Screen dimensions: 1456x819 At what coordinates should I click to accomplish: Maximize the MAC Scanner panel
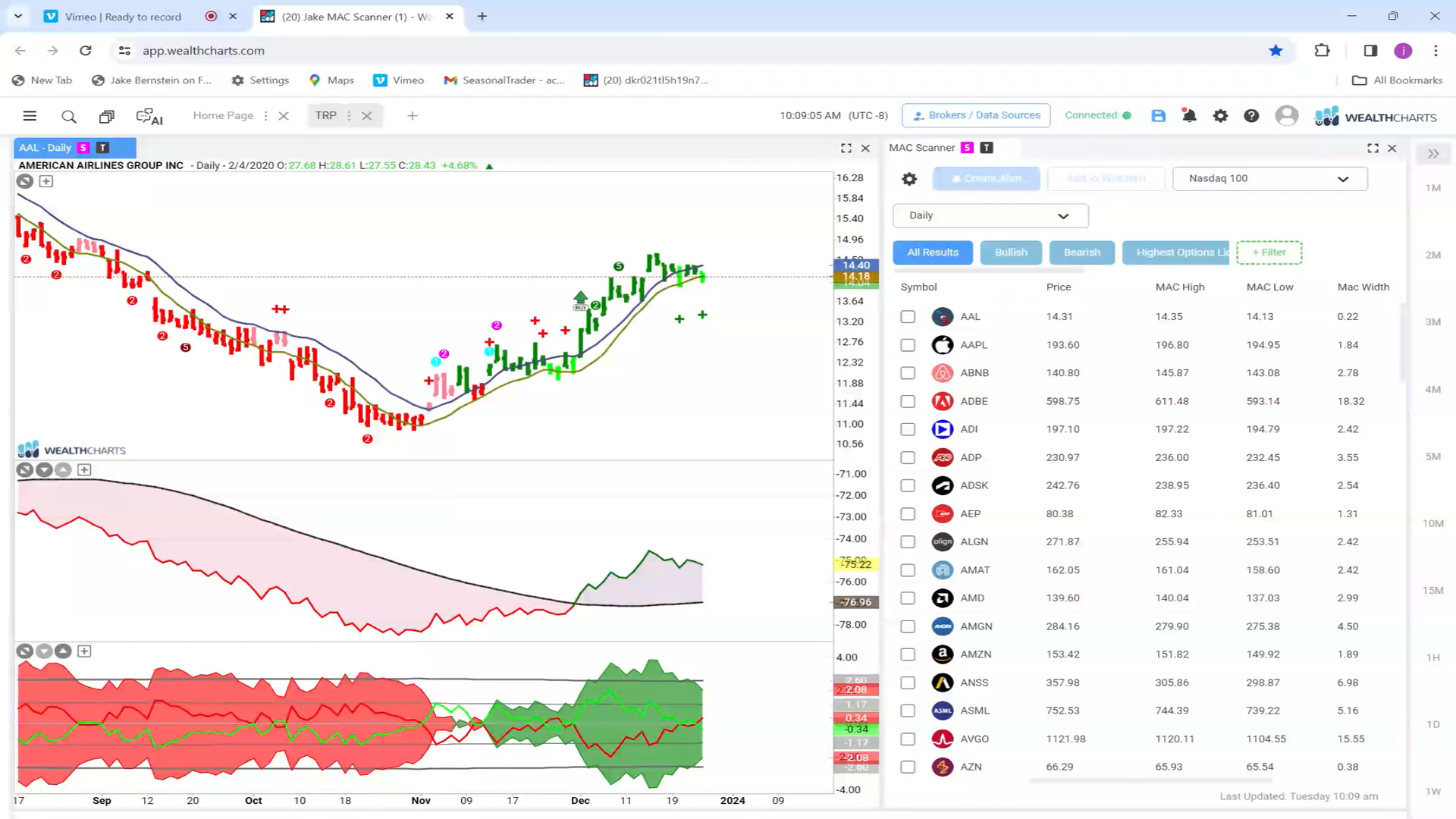click(x=1373, y=149)
